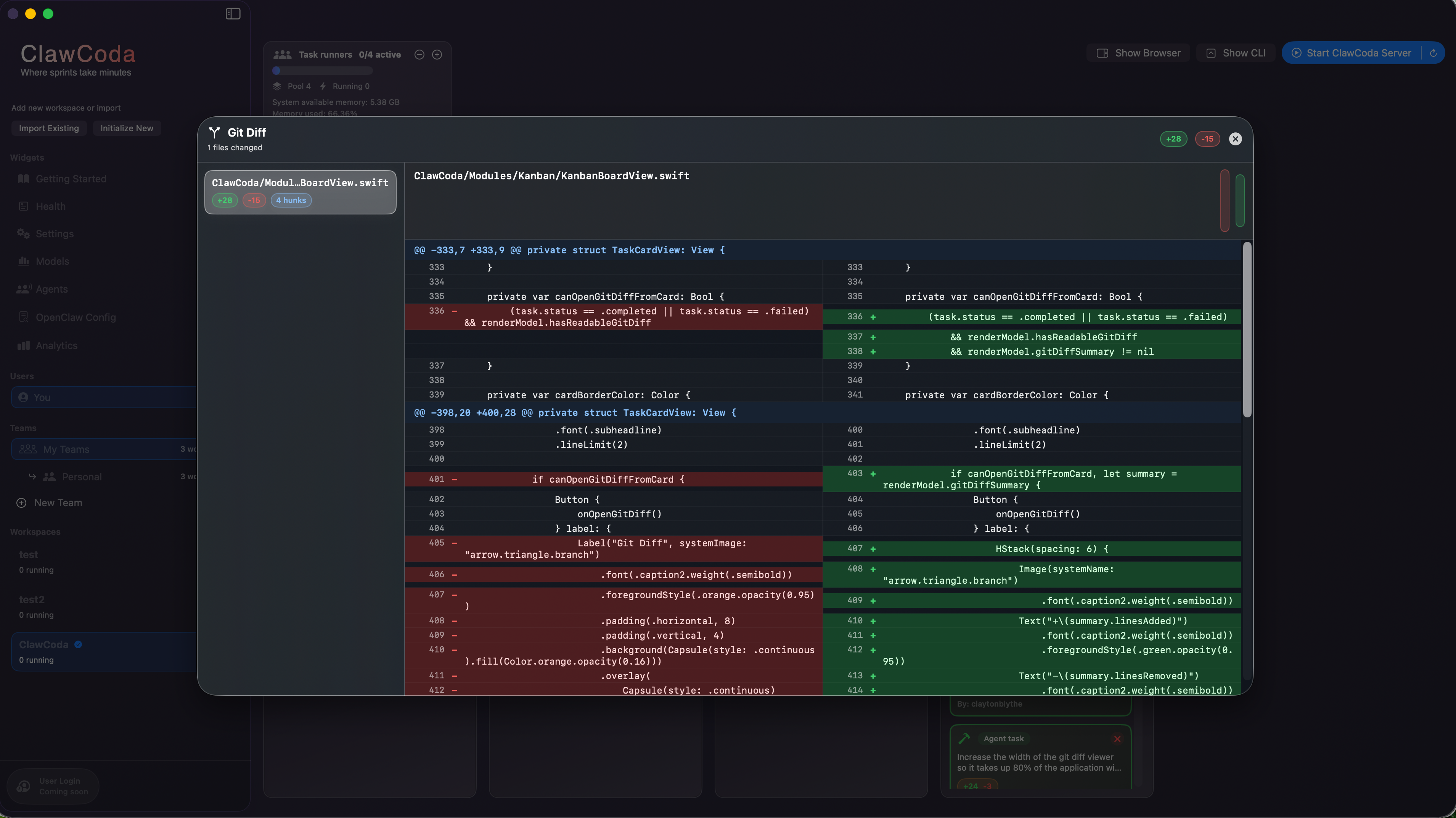
Task: Click the -15 badge in dialog header
Action: pos(1207,139)
